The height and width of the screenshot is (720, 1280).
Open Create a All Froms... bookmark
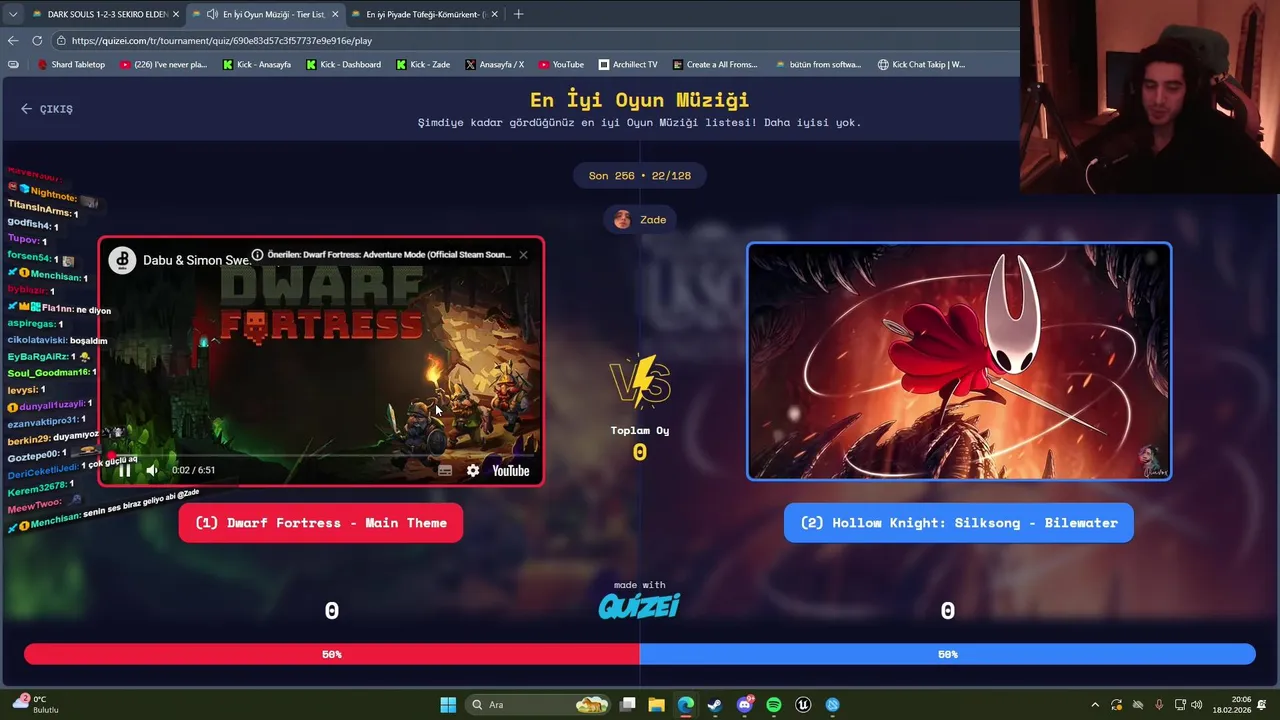click(x=715, y=65)
